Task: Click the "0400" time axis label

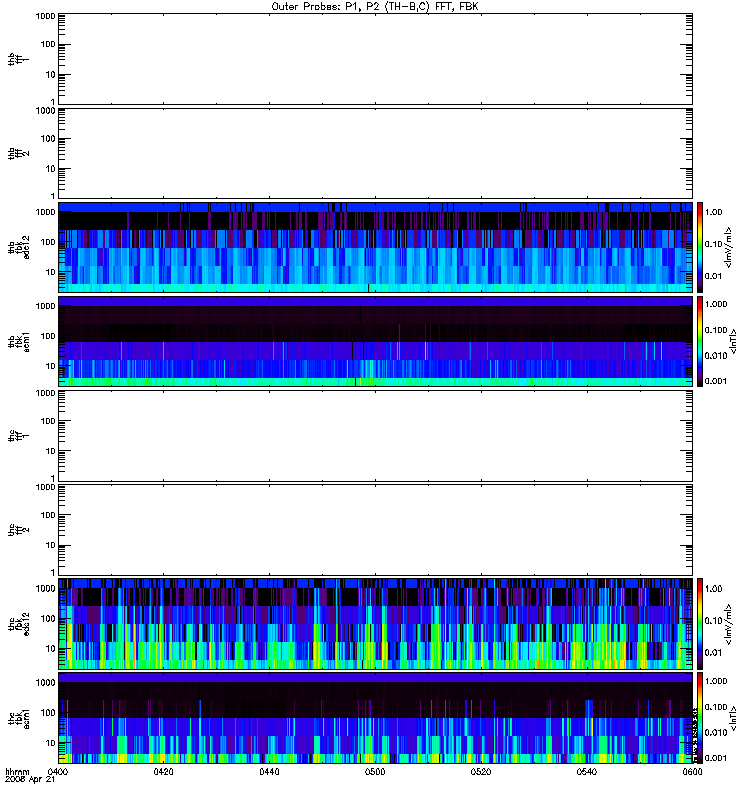Action: [58, 771]
